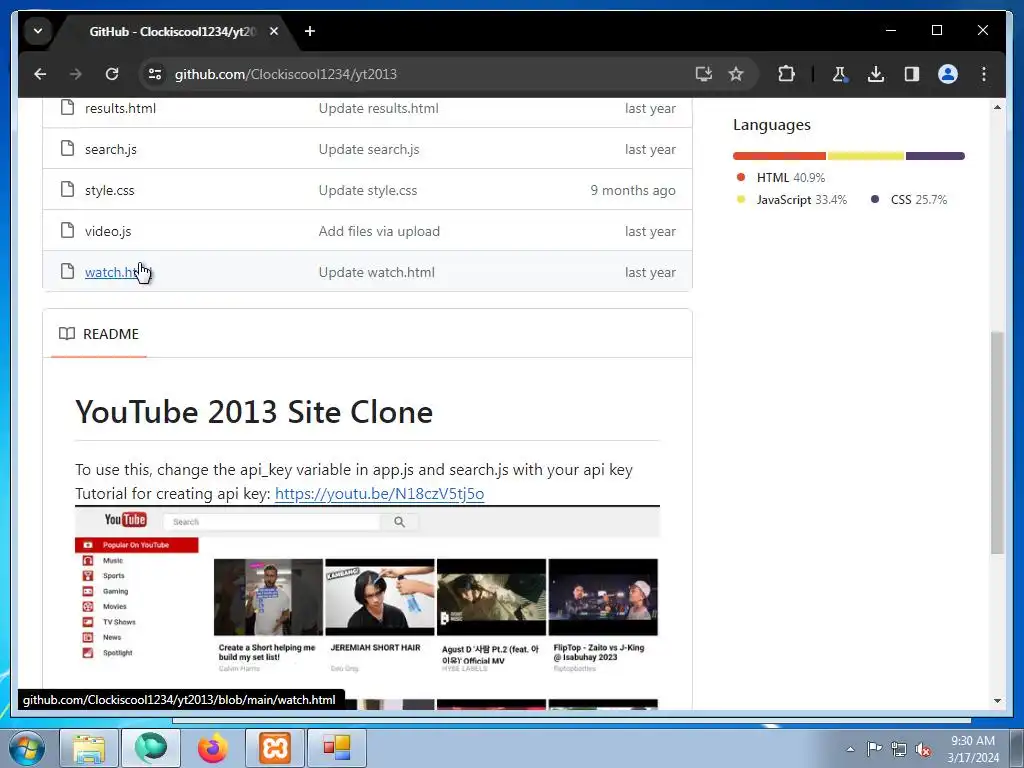Toggle the browser side panel icon
The width and height of the screenshot is (1024, 768).
click(912, 74)
